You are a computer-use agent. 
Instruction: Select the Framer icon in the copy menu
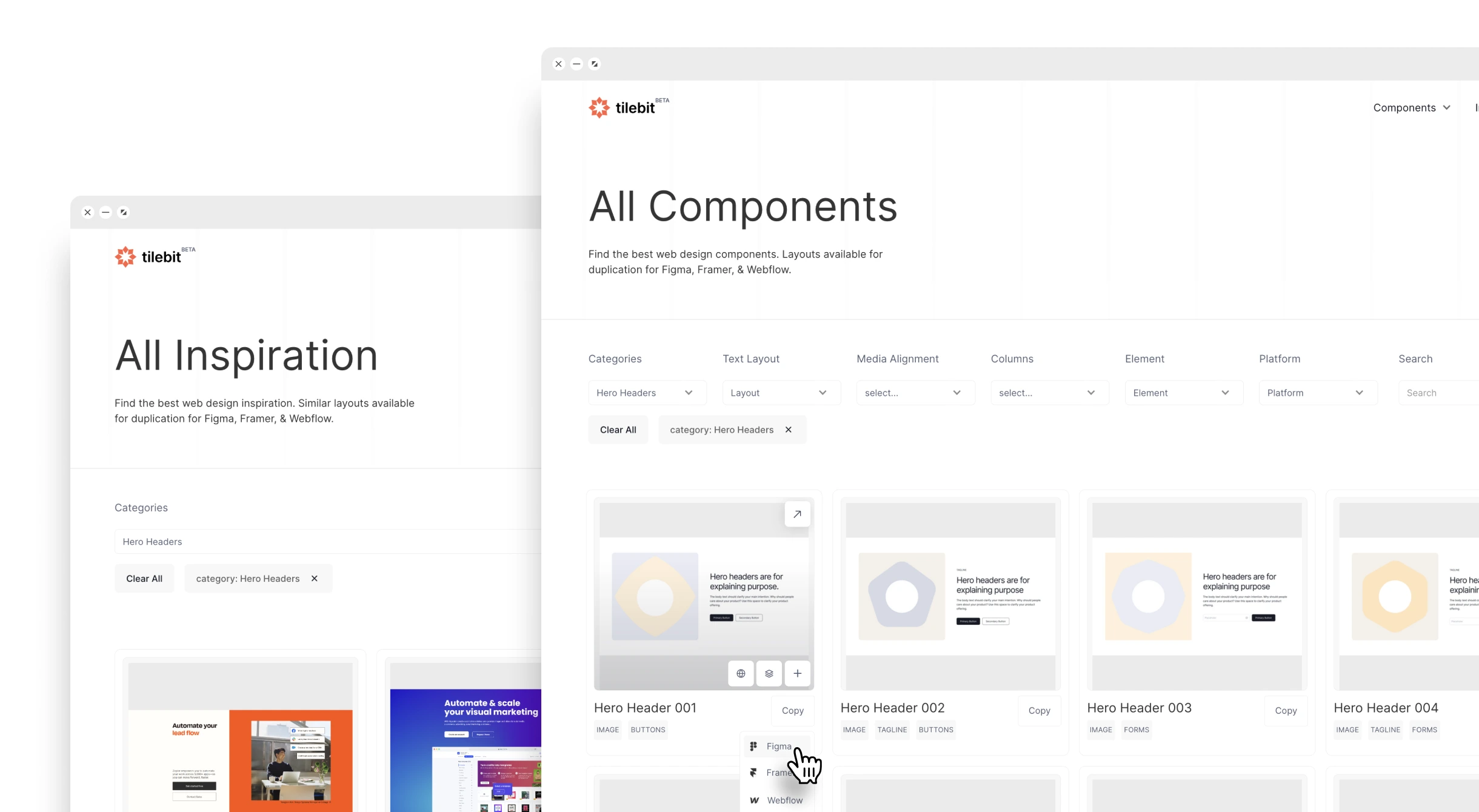tap(753, 772)
